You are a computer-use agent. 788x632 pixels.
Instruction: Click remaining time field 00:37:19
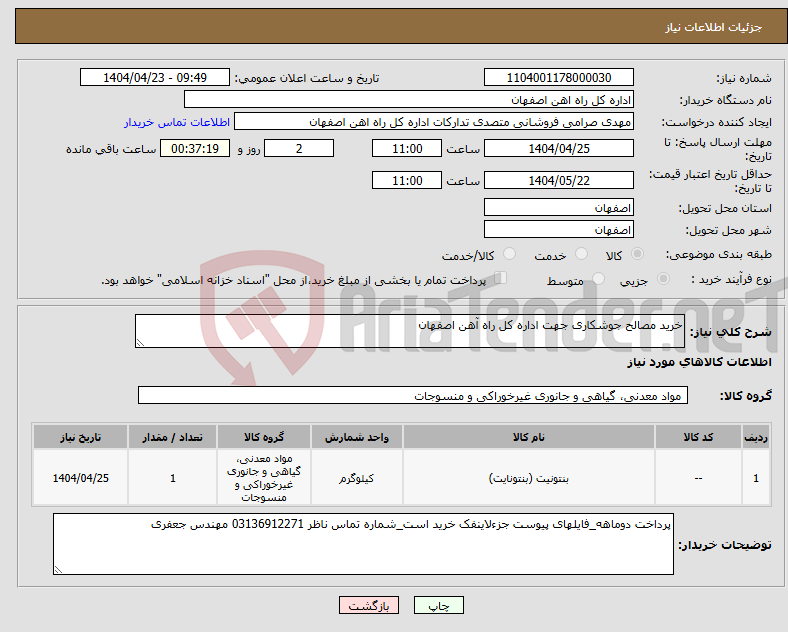point(195,149)
